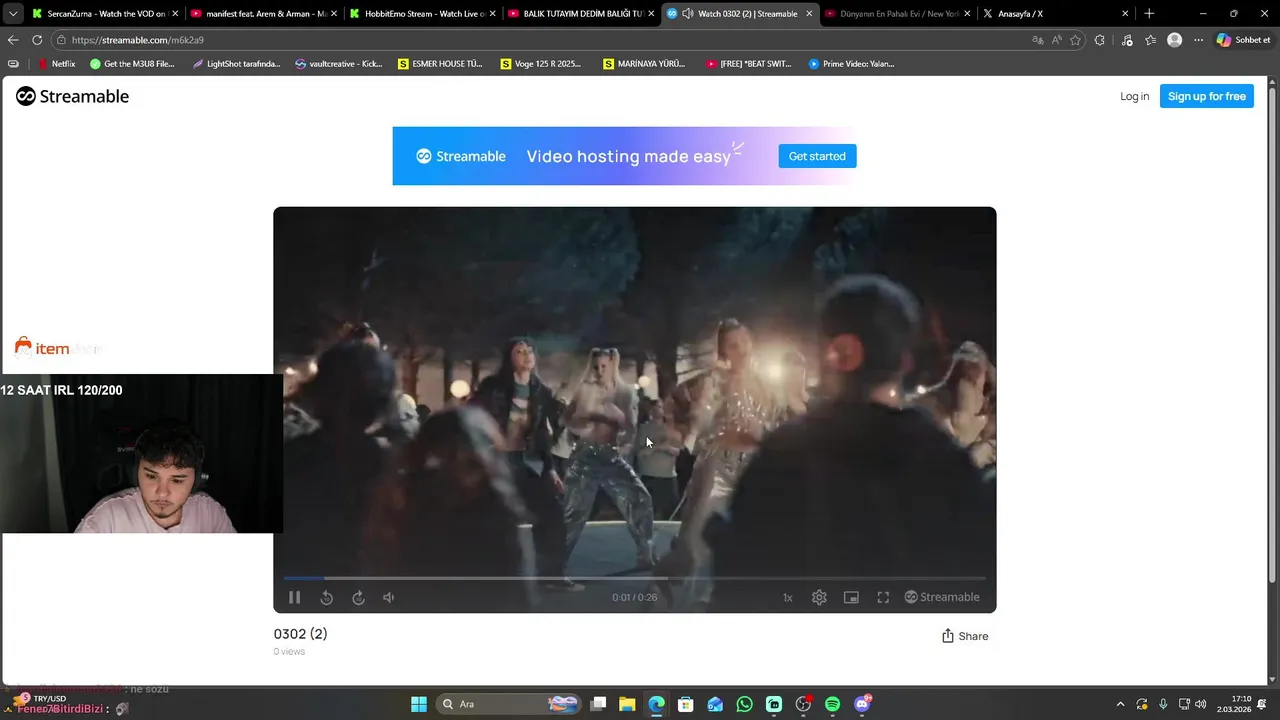Image resolution: width=1280 pixels, height=720 pixels.
Task: Open Discord from taskbar
Action: coord(862,704)
